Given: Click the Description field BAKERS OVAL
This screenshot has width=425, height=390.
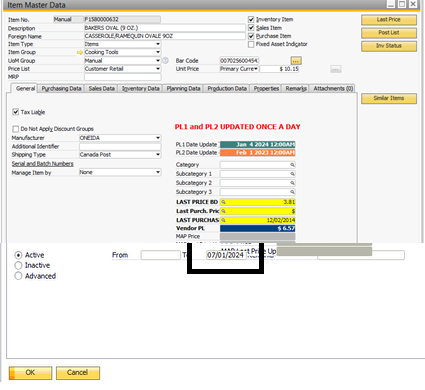Looking at the screenshot, I should [165, 28].
